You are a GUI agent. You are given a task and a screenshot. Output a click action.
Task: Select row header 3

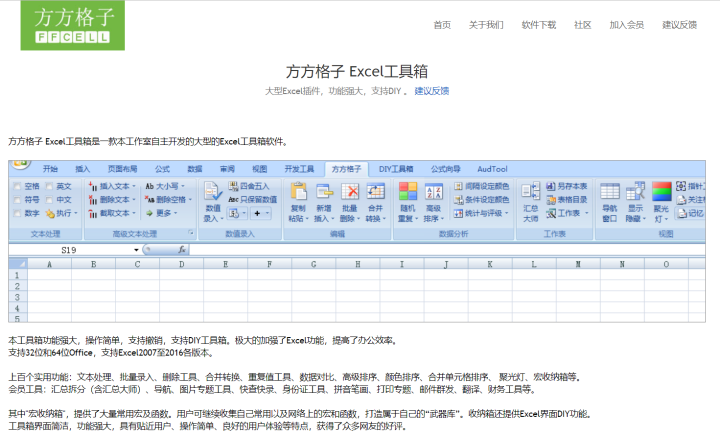pos(17,297)
